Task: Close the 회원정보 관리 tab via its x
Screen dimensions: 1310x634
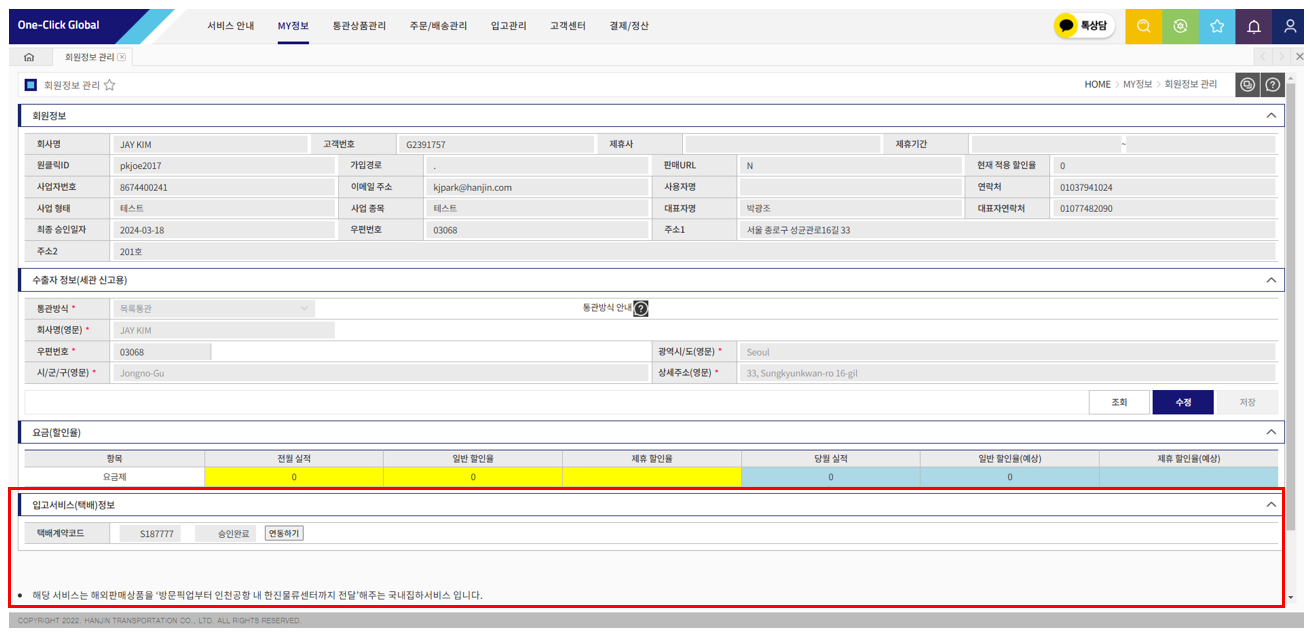Action: coord(122,57)
